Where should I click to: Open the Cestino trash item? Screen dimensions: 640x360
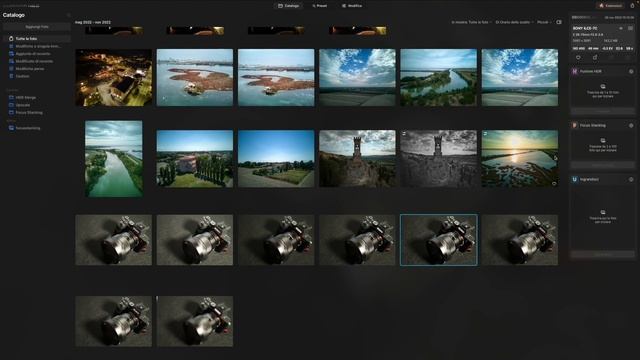pos(19,76)
